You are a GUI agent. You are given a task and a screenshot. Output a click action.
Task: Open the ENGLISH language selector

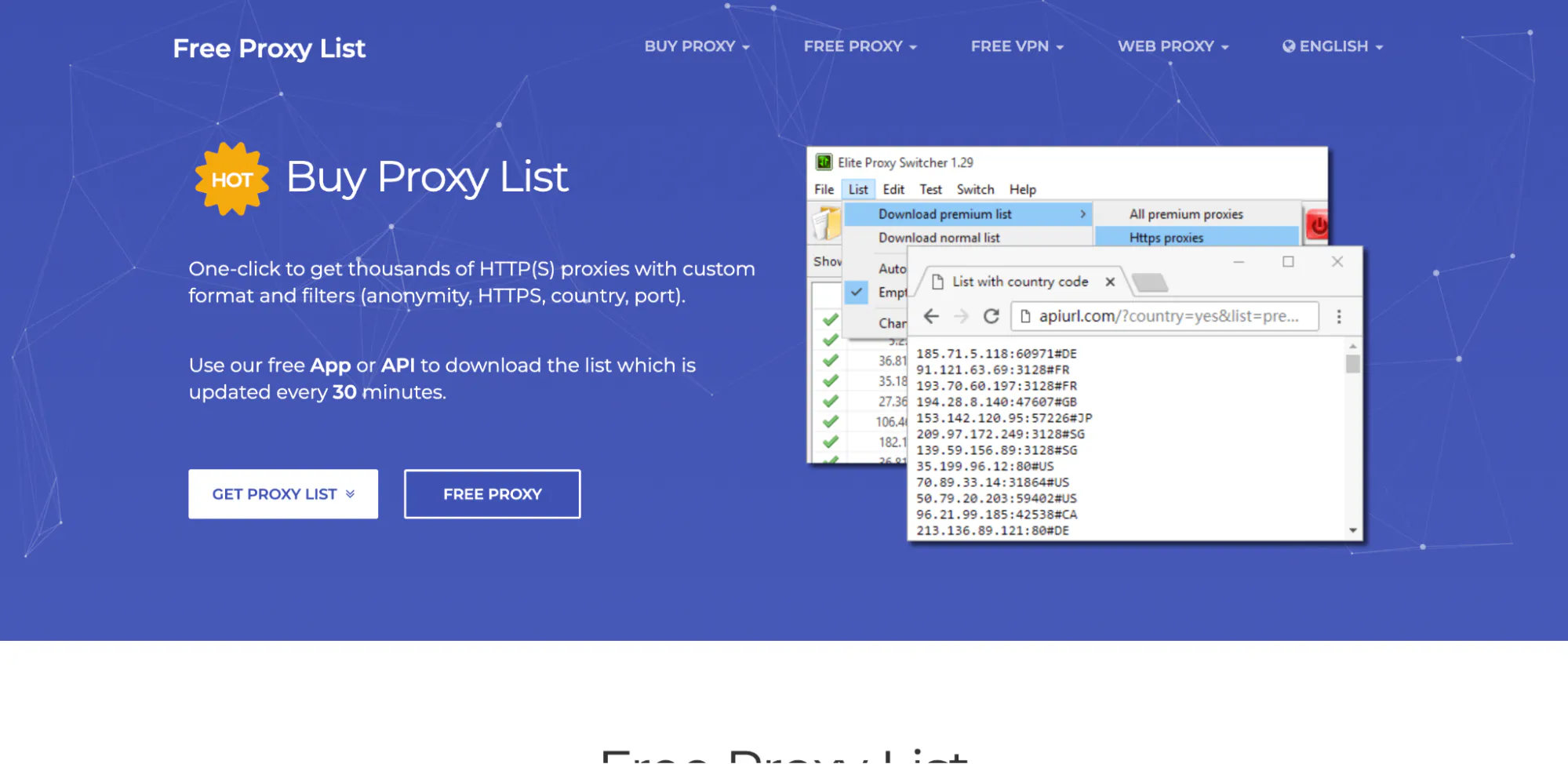point(1333,46)
